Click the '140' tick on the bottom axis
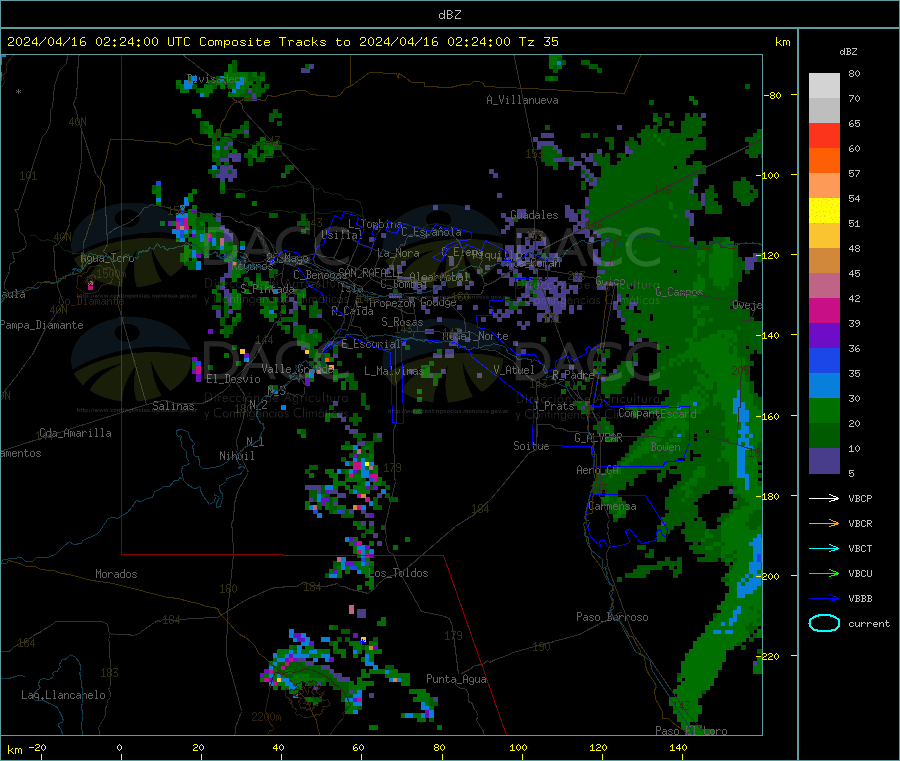Screen dimensions: 900x761 tap(678, 747)
